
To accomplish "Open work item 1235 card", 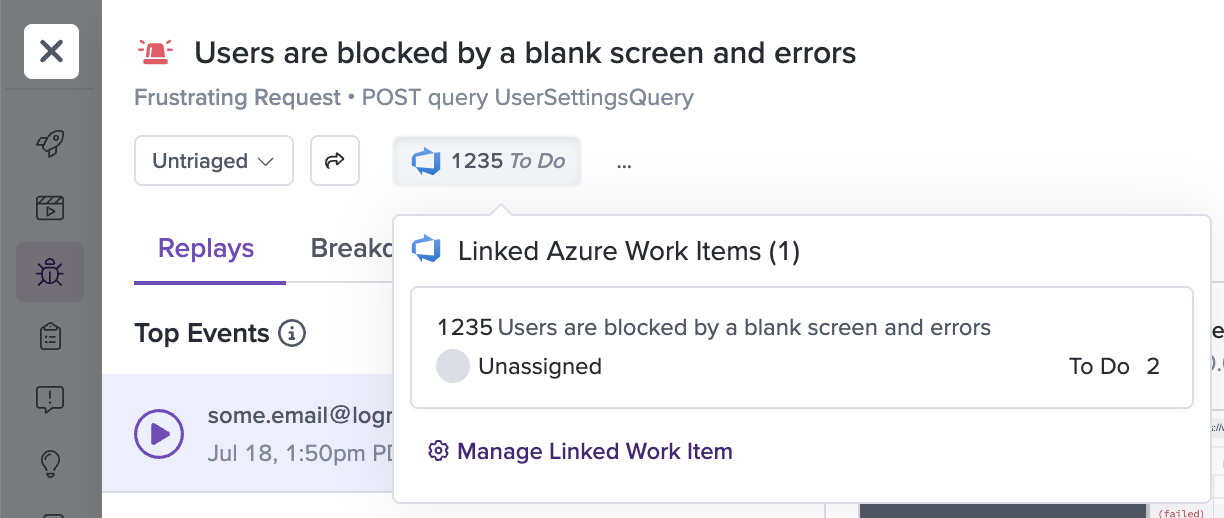I will coord(802,348).
